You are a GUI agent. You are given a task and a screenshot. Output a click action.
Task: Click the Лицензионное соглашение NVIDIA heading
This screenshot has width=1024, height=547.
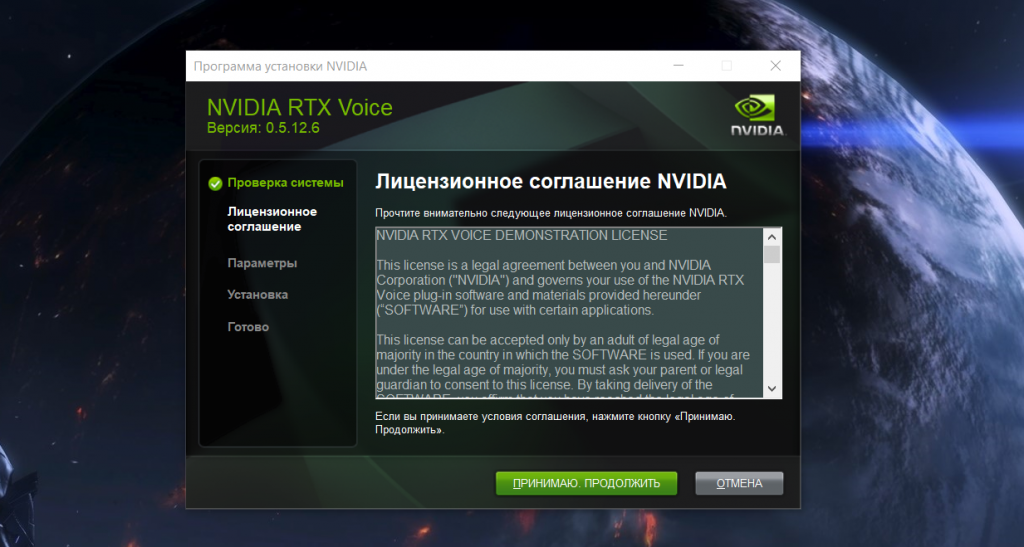[551, 181]
